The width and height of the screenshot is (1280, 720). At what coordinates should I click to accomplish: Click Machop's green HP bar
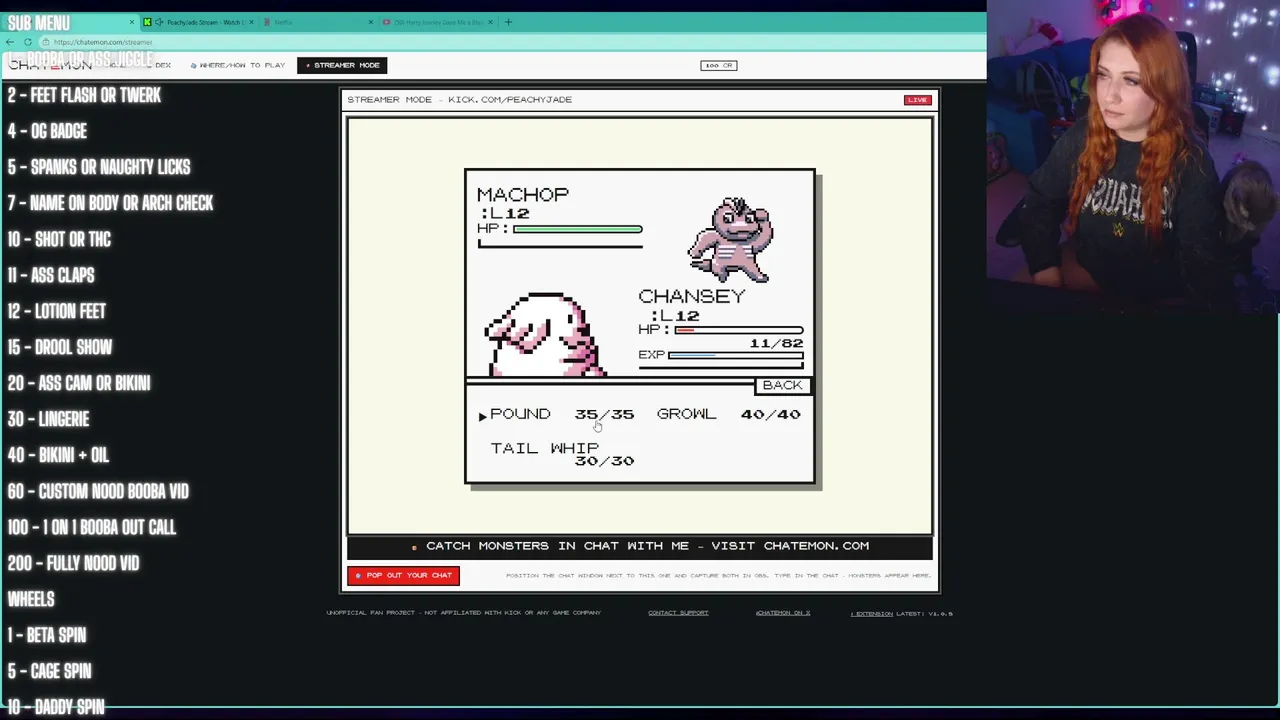click(577, 229)
